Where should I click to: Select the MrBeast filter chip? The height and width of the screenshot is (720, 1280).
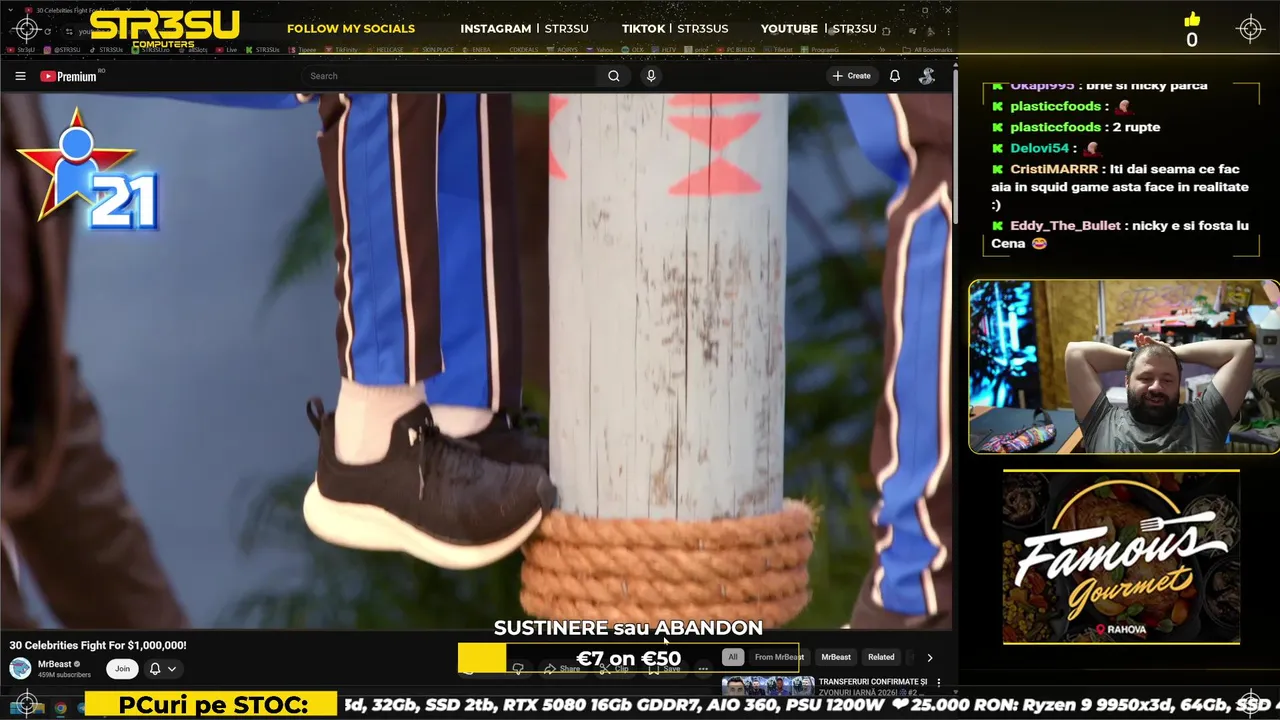coord(836,657)
